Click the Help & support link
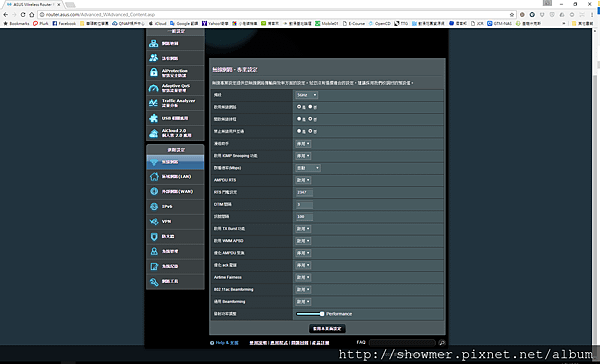The width and height of the screenshot is (600, 364). [227, 343]
